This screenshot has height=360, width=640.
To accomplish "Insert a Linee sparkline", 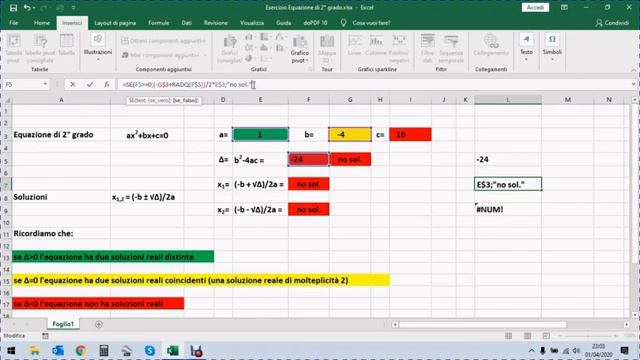I will pyautogui.click(x=354, y=46).
